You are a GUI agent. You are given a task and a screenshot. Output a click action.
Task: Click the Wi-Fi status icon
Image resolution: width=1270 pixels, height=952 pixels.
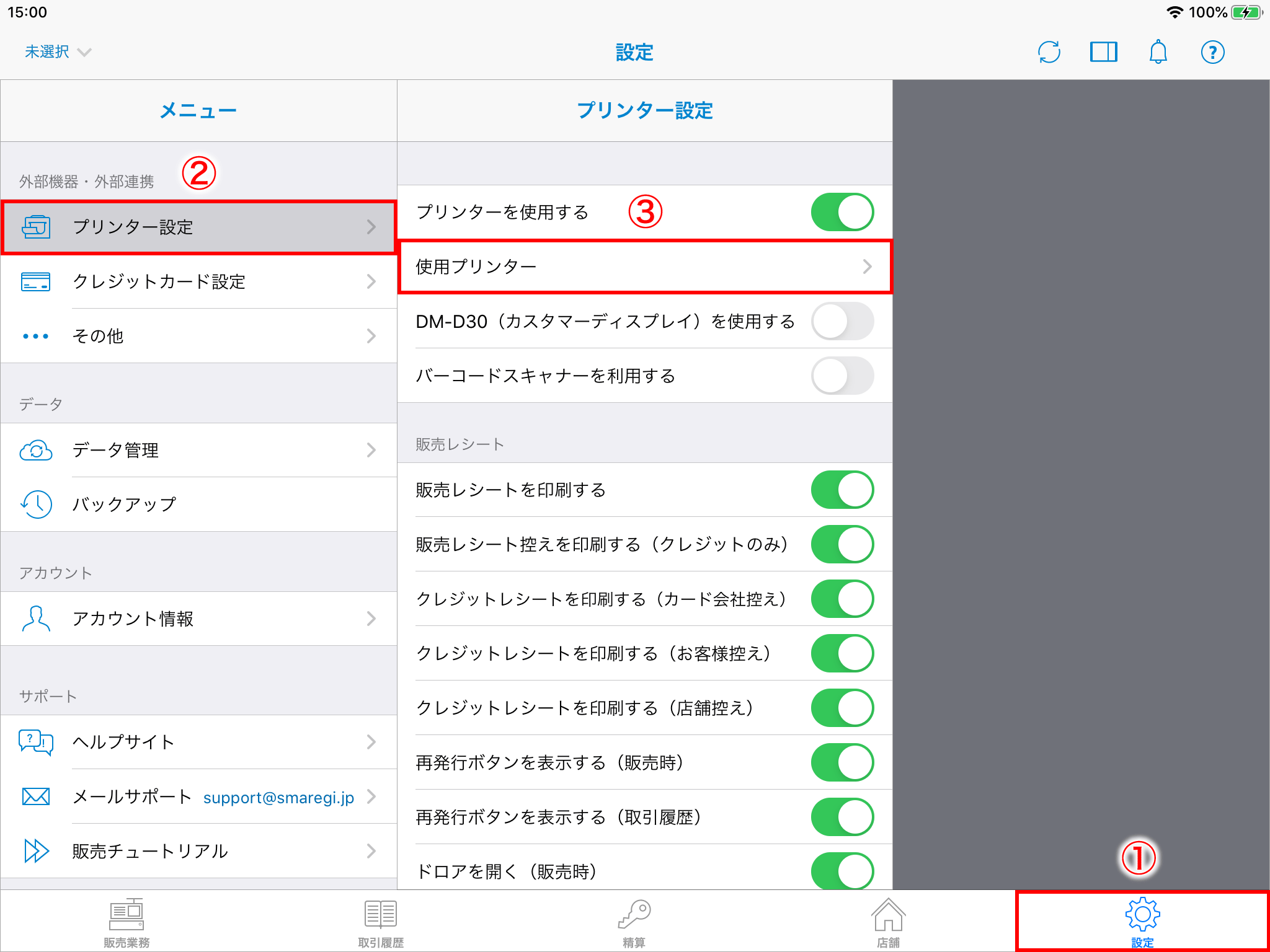click(1175, 12)
